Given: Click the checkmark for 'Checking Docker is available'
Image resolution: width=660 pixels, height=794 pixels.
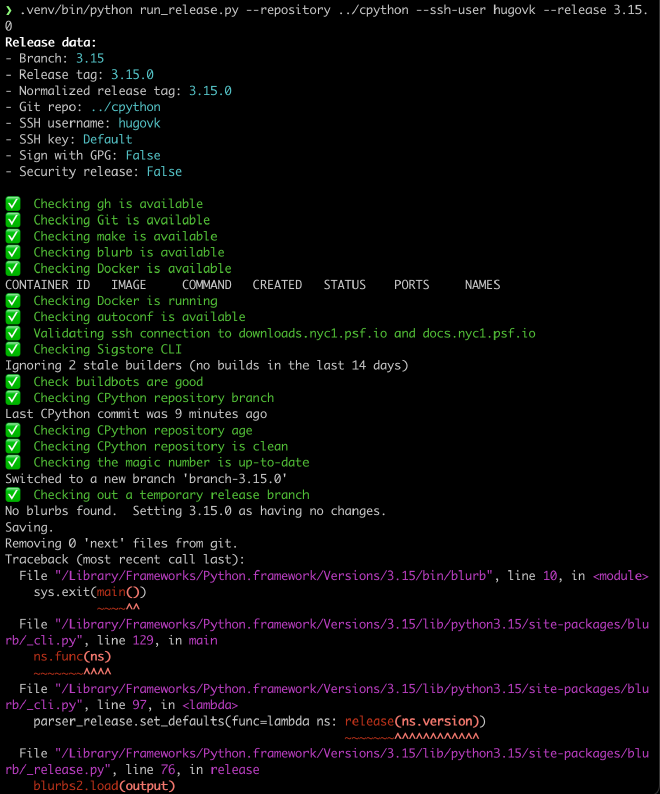Looking at the screenshot, I should point(13,268).
